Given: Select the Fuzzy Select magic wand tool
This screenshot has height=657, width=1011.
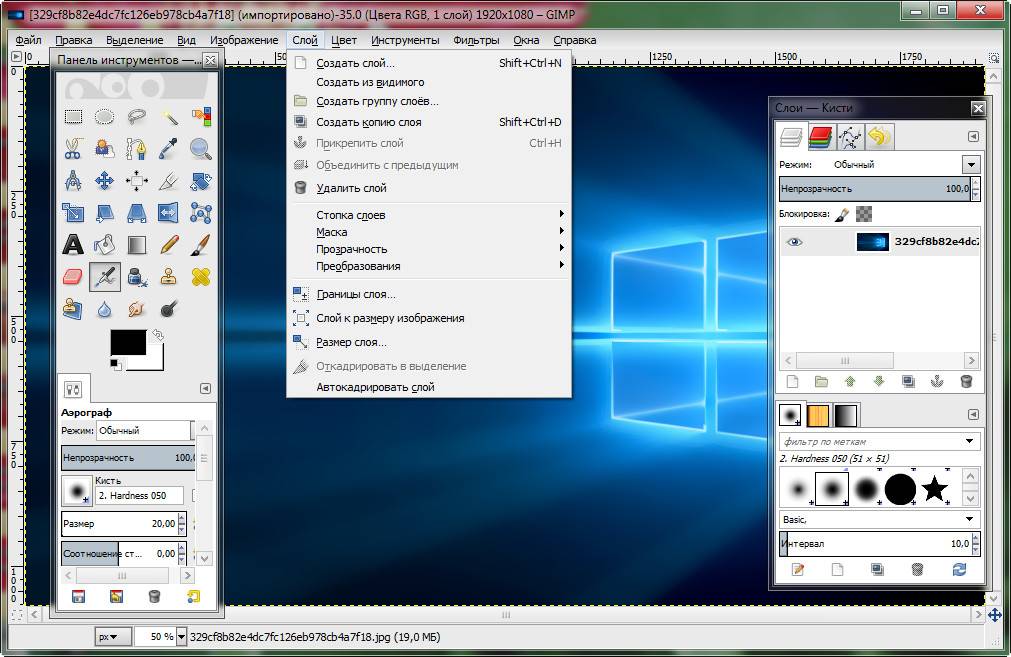Looking at the screenshot, I should pos(169,117).
